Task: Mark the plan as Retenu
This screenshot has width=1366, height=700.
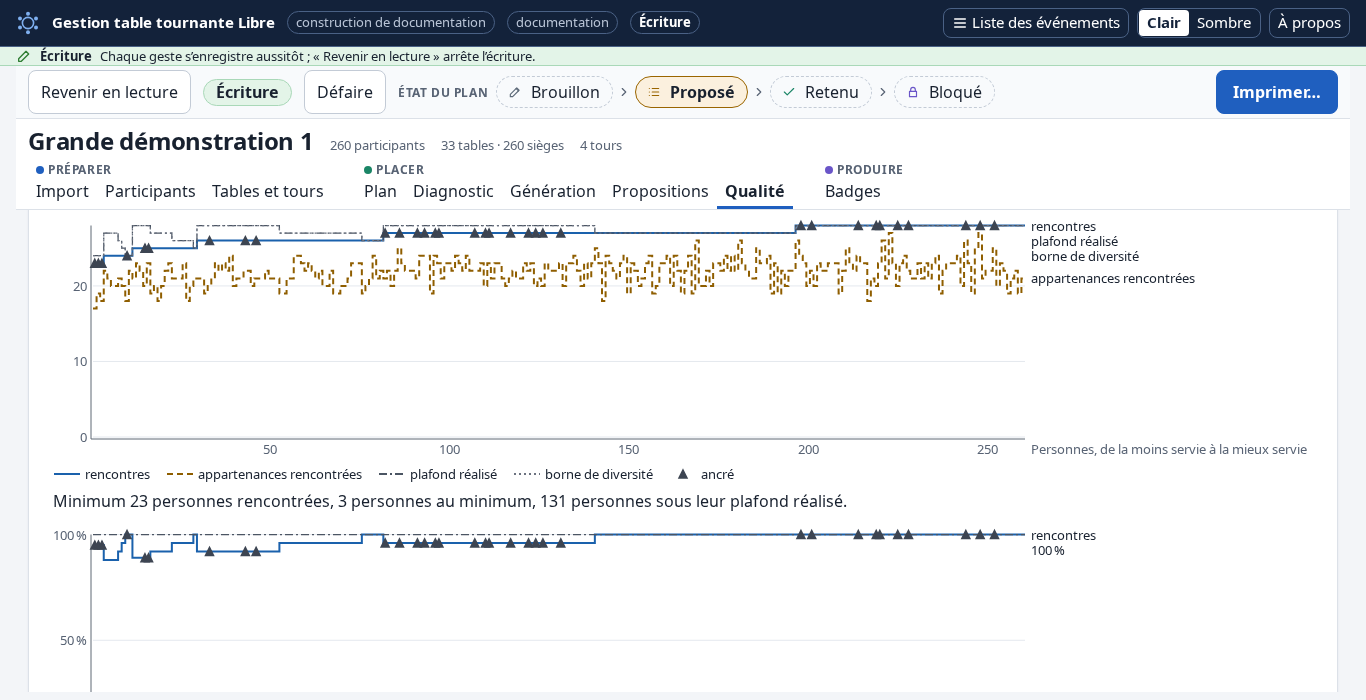Action: click(820, 92)
